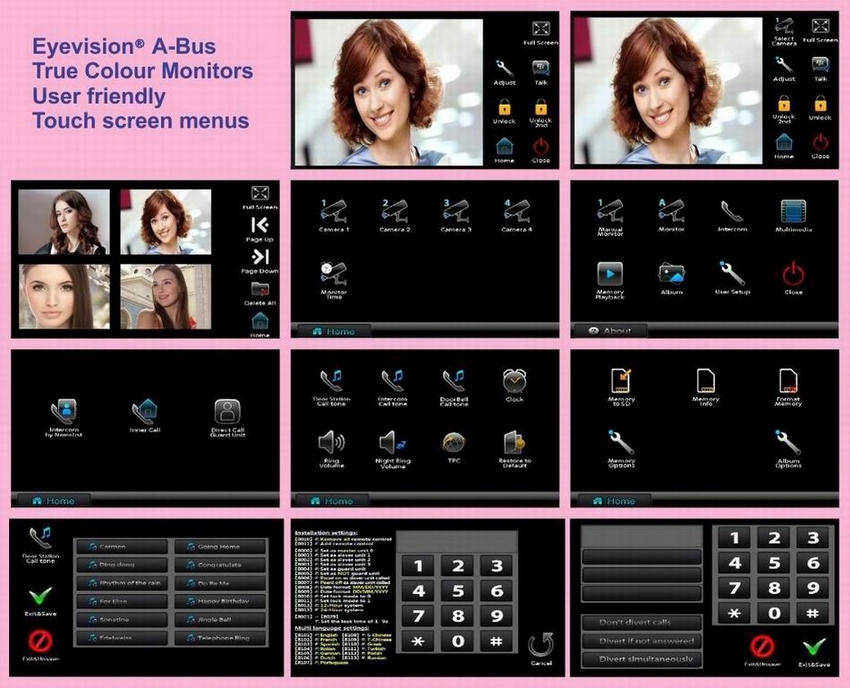The width and height of the screenshot is (850, 688).
Task: Open Night Ring Volume icon
Action: (392, 443)
